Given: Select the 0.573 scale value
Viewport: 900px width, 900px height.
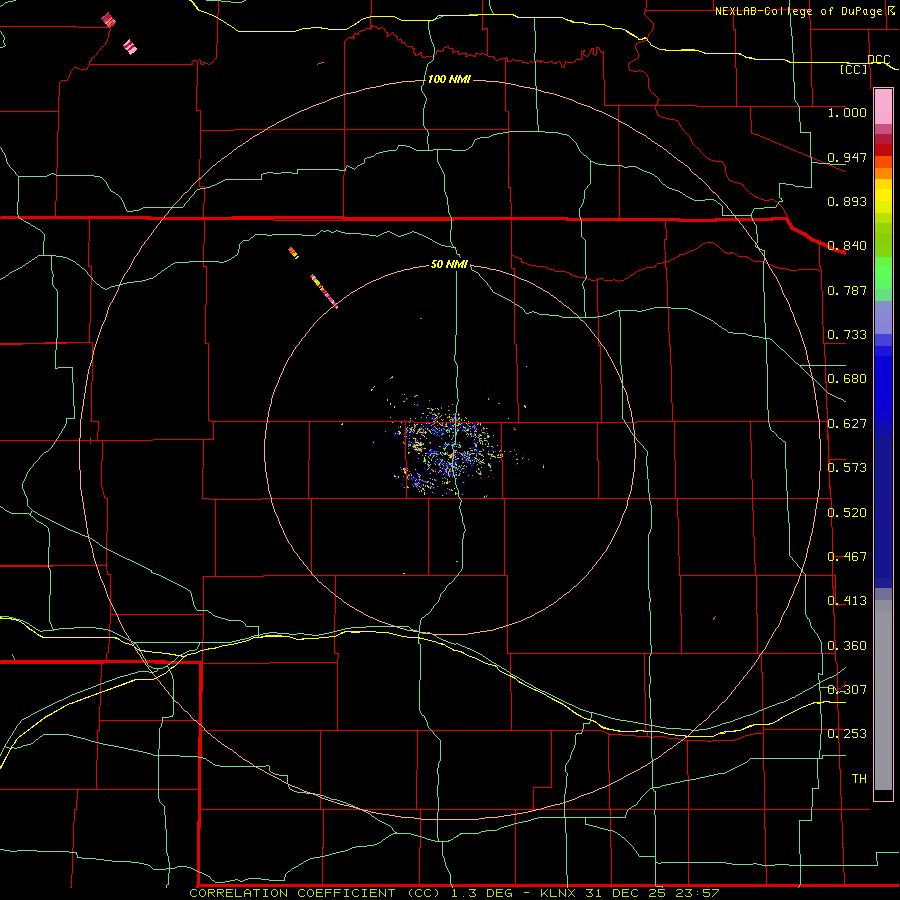Looking at the screenshot, I should [847, 468].
